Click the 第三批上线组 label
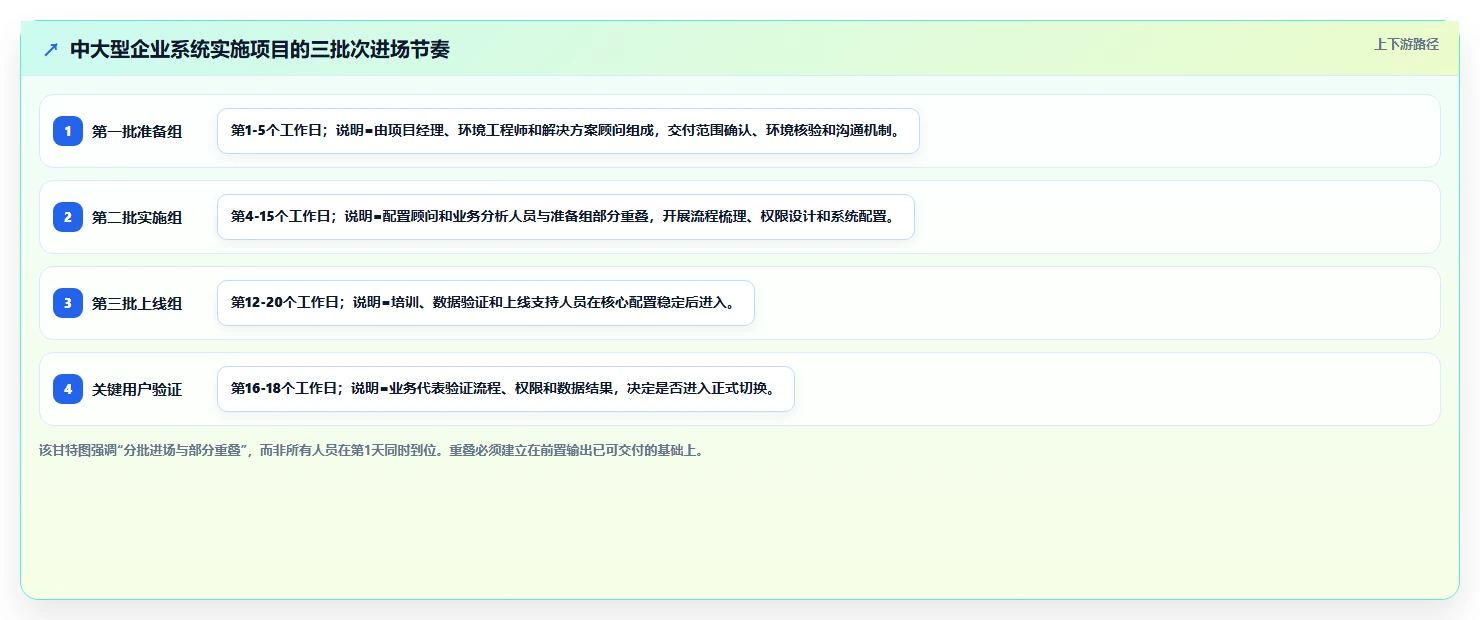This screenshot has width=1480, height=620. (x=137, y=303)
